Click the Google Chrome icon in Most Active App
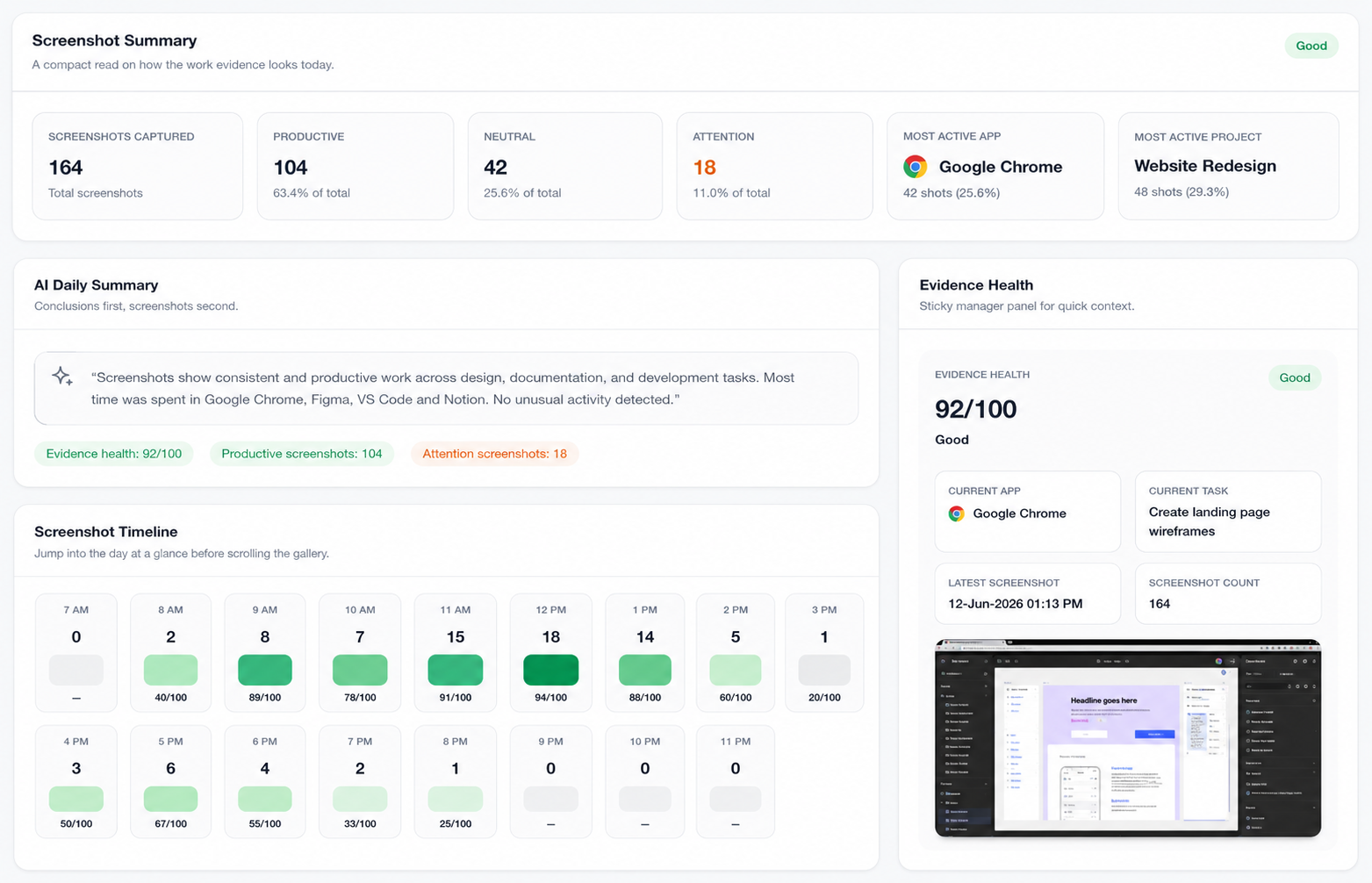Viewport: 1372px width, 883px height. 916,167
